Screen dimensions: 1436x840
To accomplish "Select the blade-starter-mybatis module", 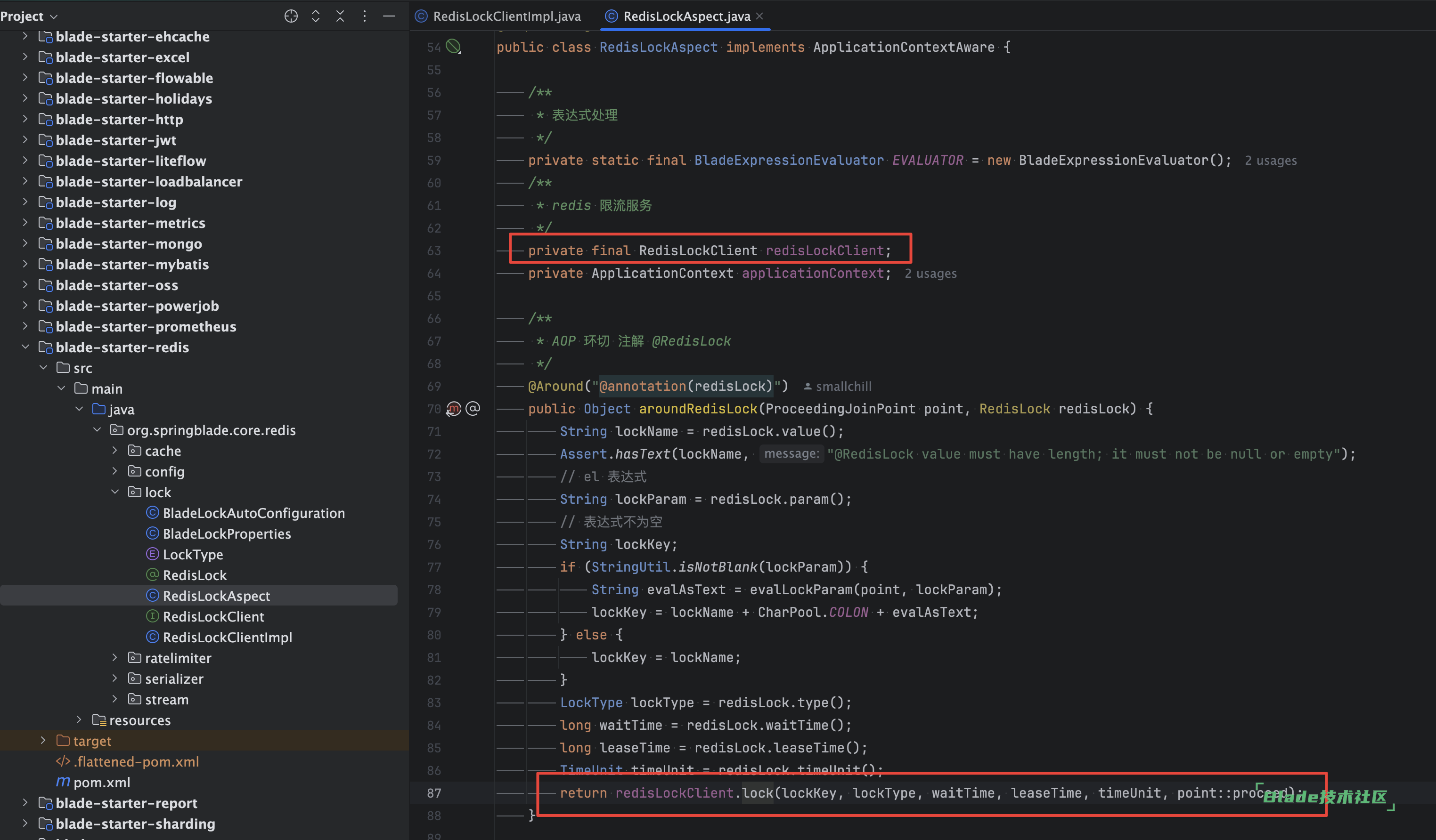I will [132, 264].
